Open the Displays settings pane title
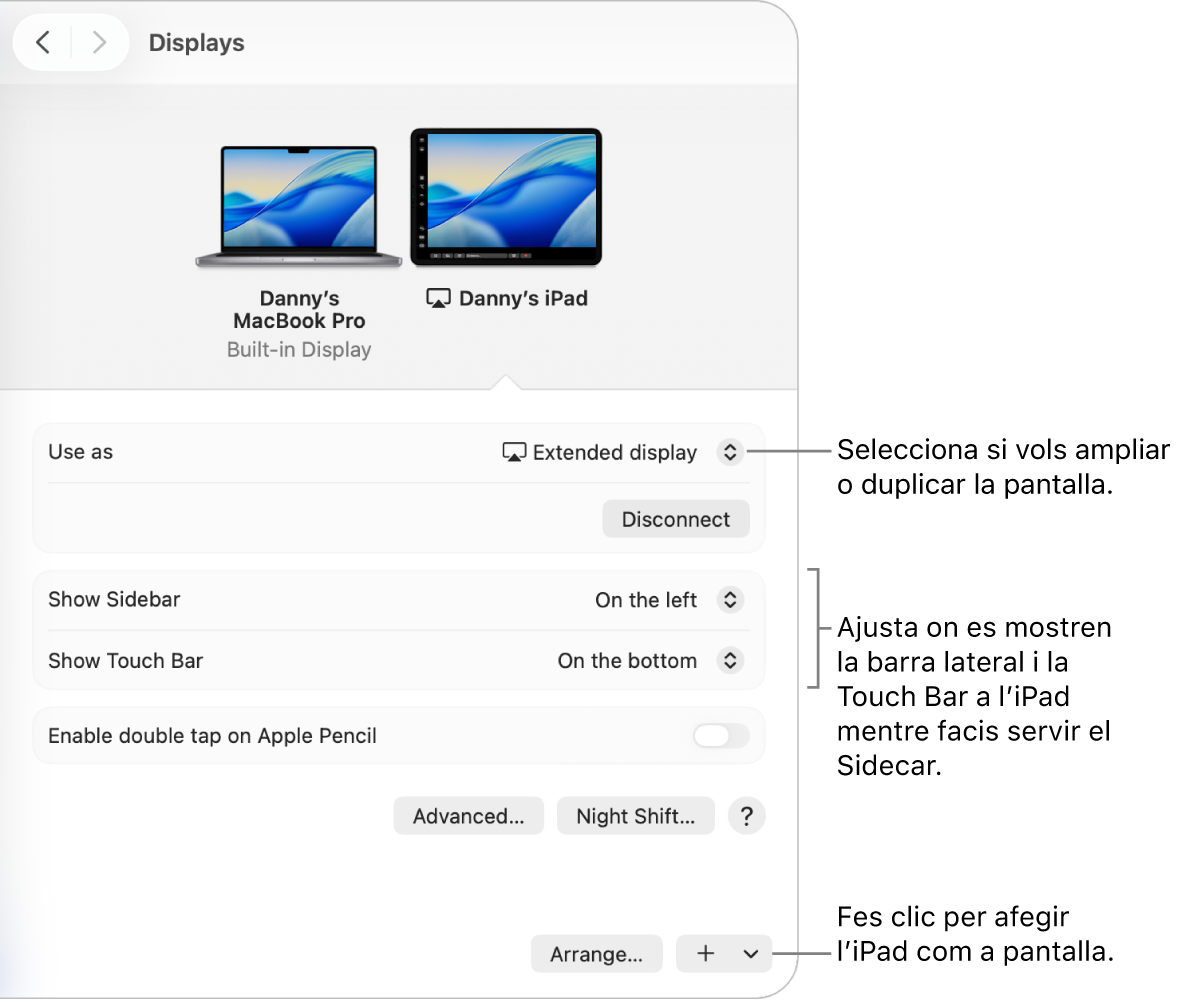1181x1000 pixels. coord(196,42)
